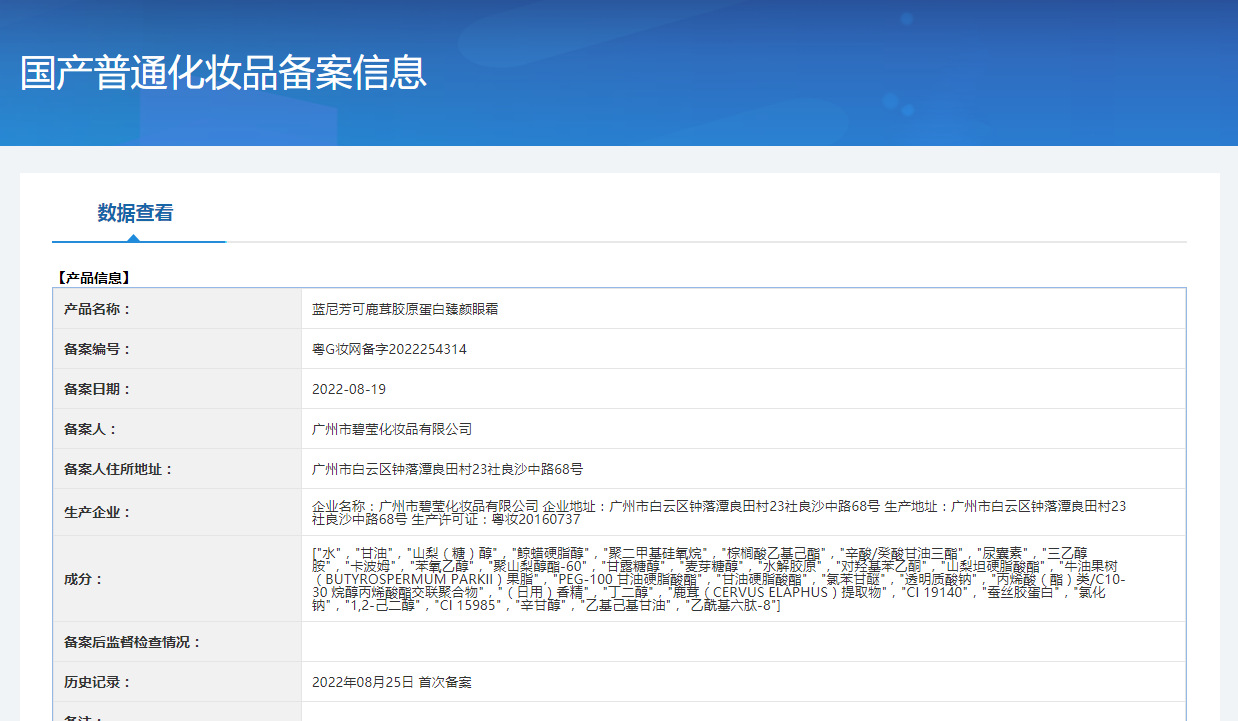Select the 备案后监督检查情况 row label
The height and width of the screenshot is (721, 1238).
[x=133, y=642]
